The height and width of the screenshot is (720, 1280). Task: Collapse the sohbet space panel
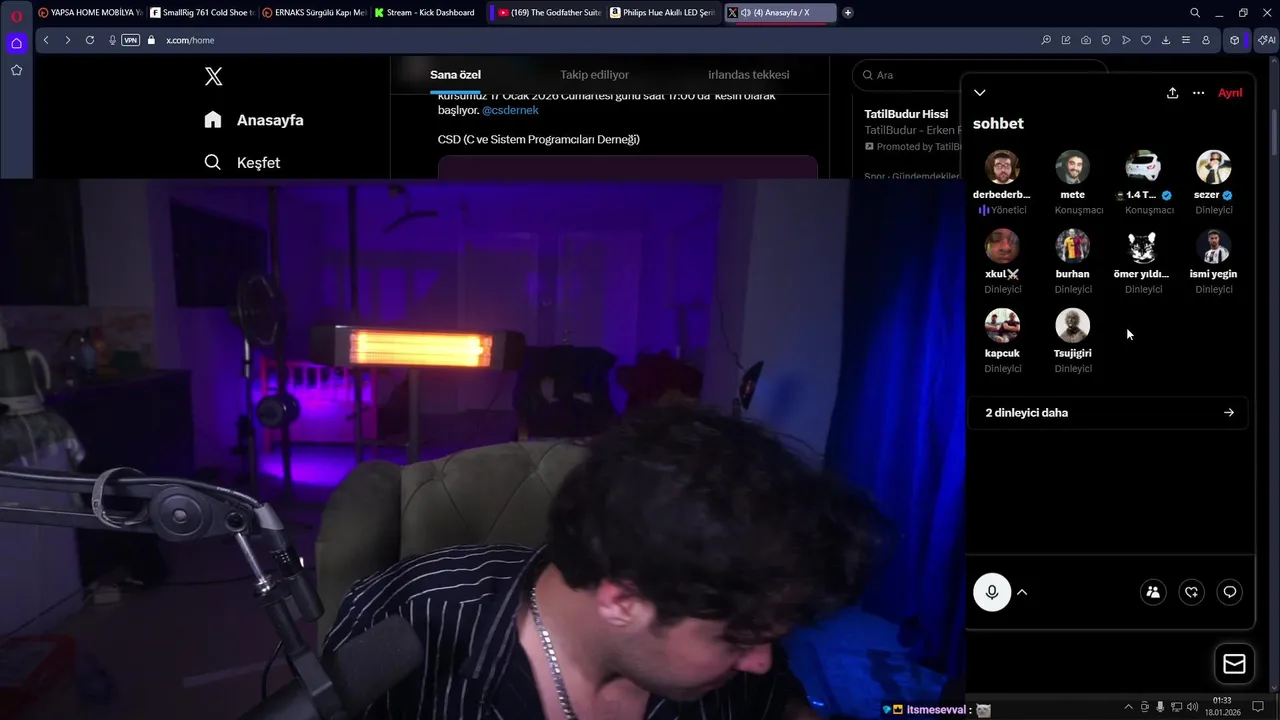980,92
